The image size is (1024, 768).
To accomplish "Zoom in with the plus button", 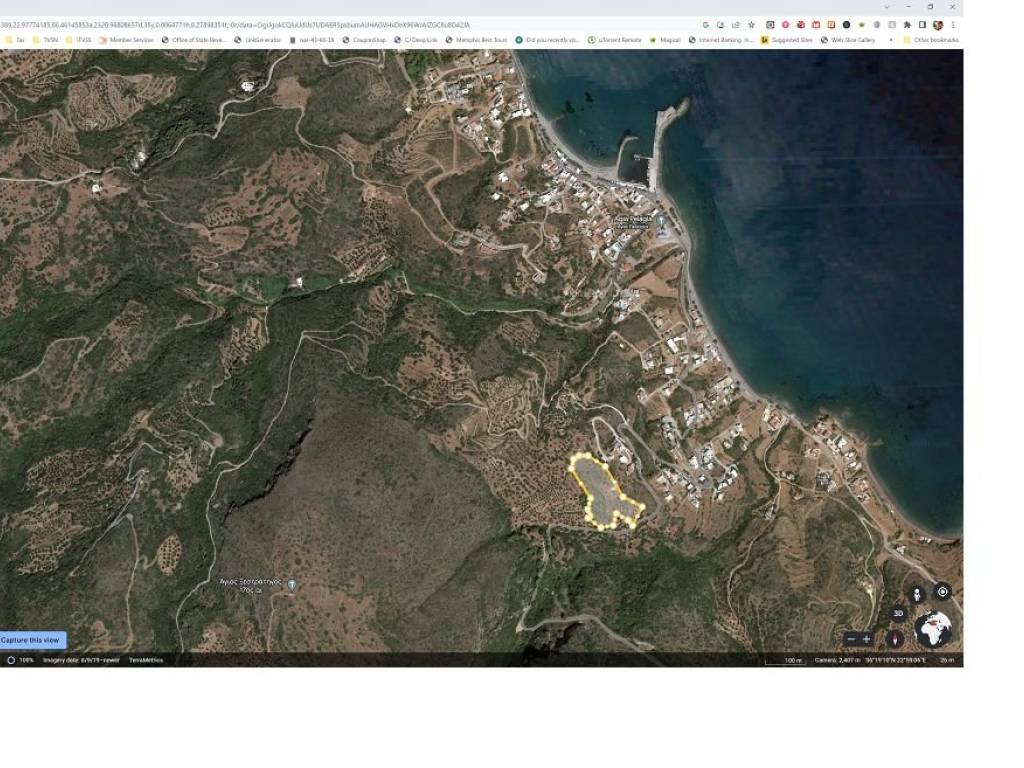I will click(867, 639).
